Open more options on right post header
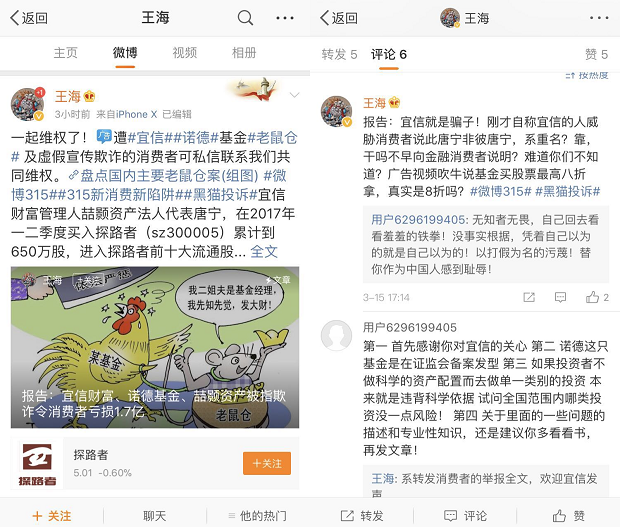Screen dimensions: 620x527 599,18
